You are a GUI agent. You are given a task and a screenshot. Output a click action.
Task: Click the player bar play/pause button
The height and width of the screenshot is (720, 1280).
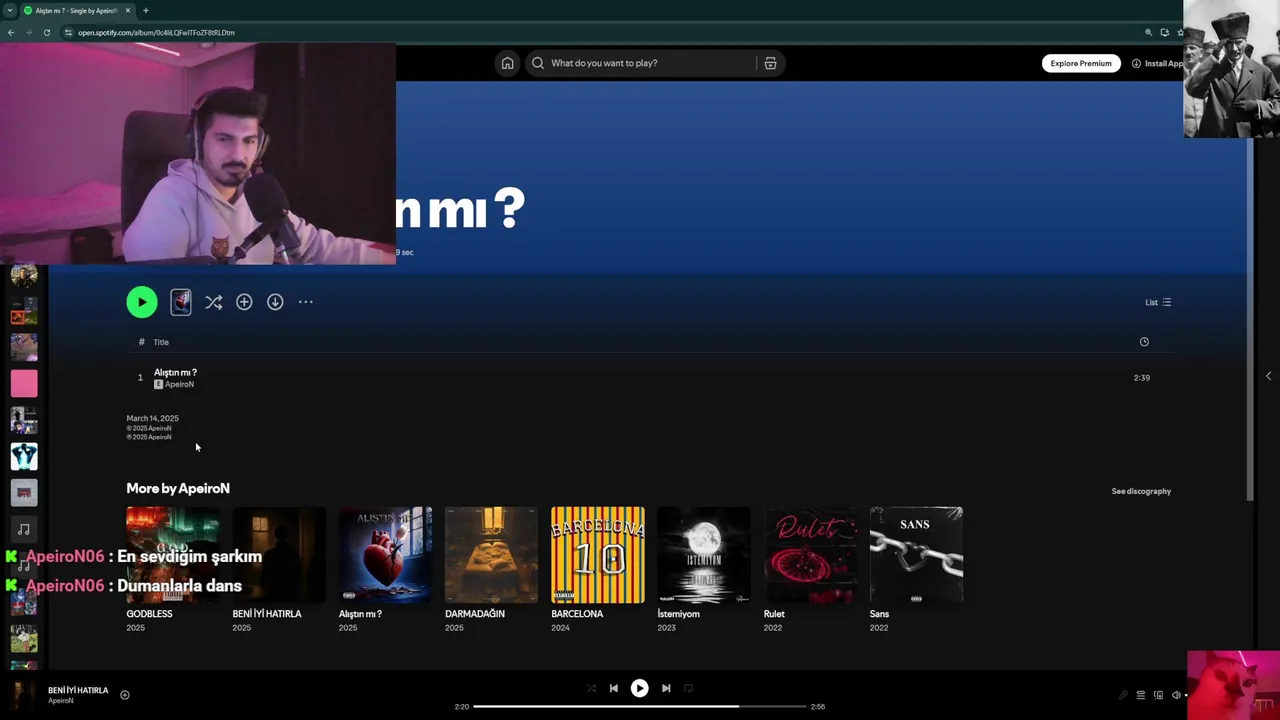tap(639, 688)
